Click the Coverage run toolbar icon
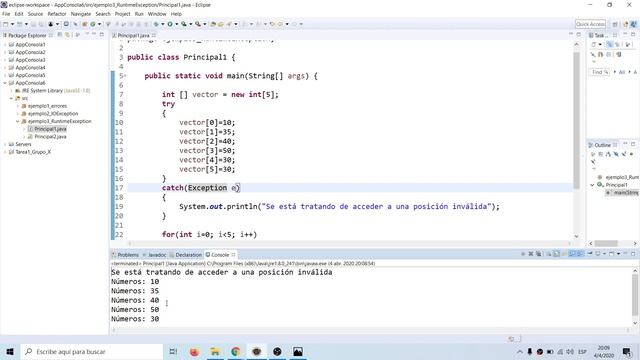This screenshot has height=360, width=640. [x=184, y=24]
